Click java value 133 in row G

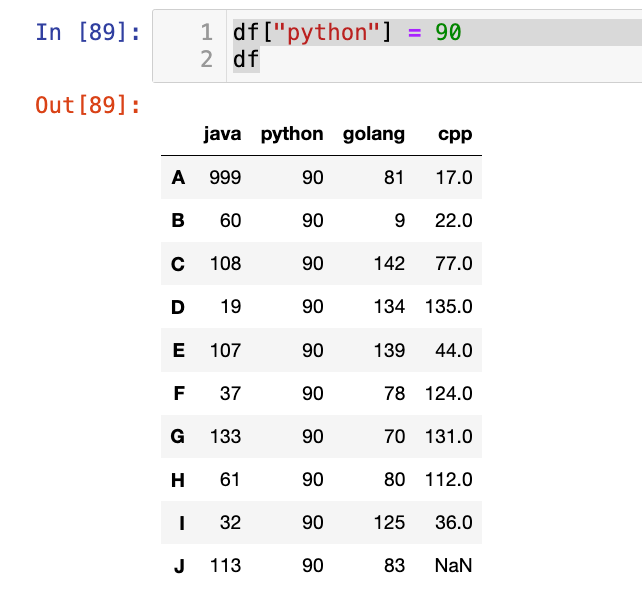coord(225,436)
